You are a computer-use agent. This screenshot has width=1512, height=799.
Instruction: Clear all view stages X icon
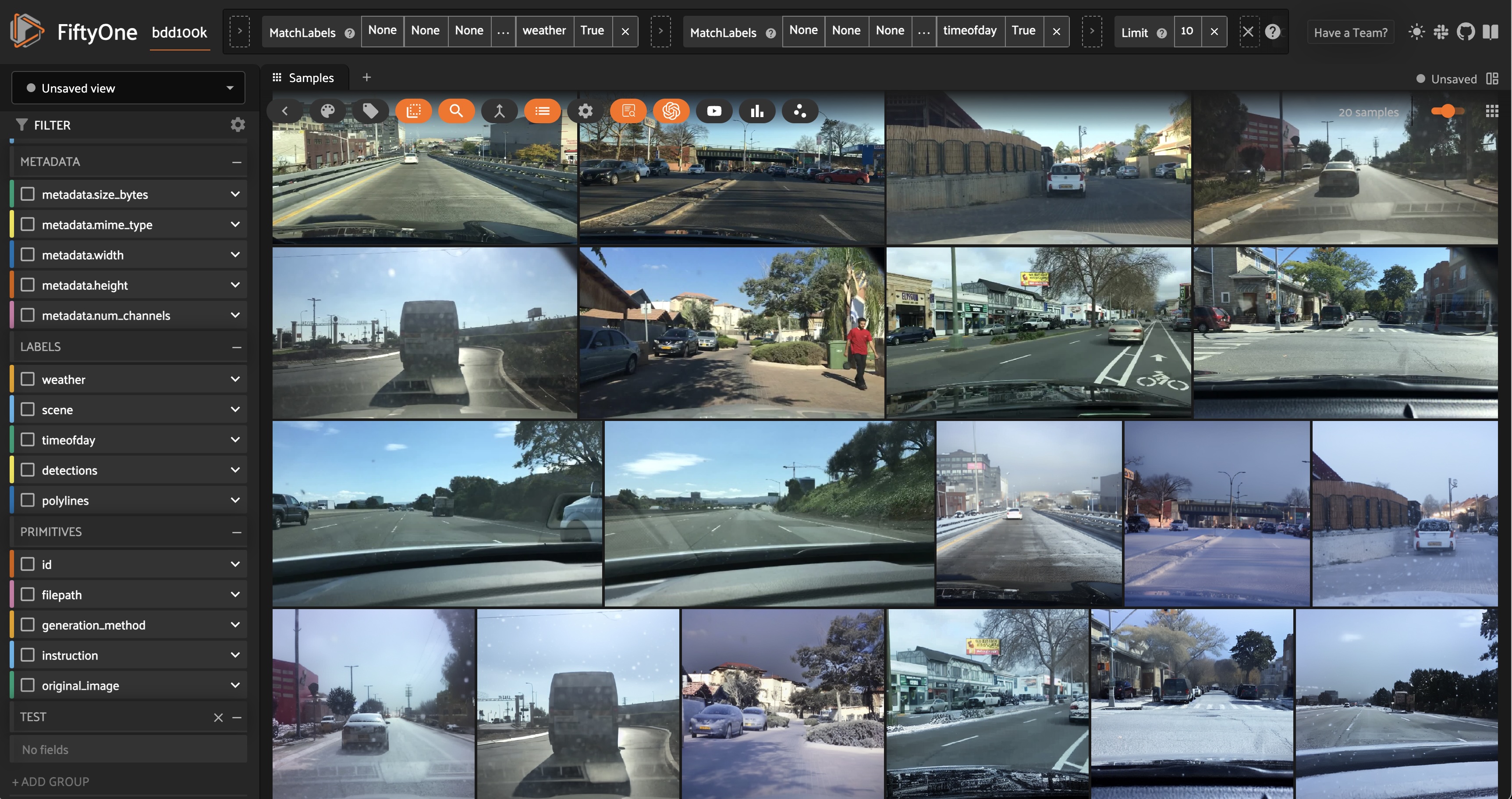(x=1248, y=32)
